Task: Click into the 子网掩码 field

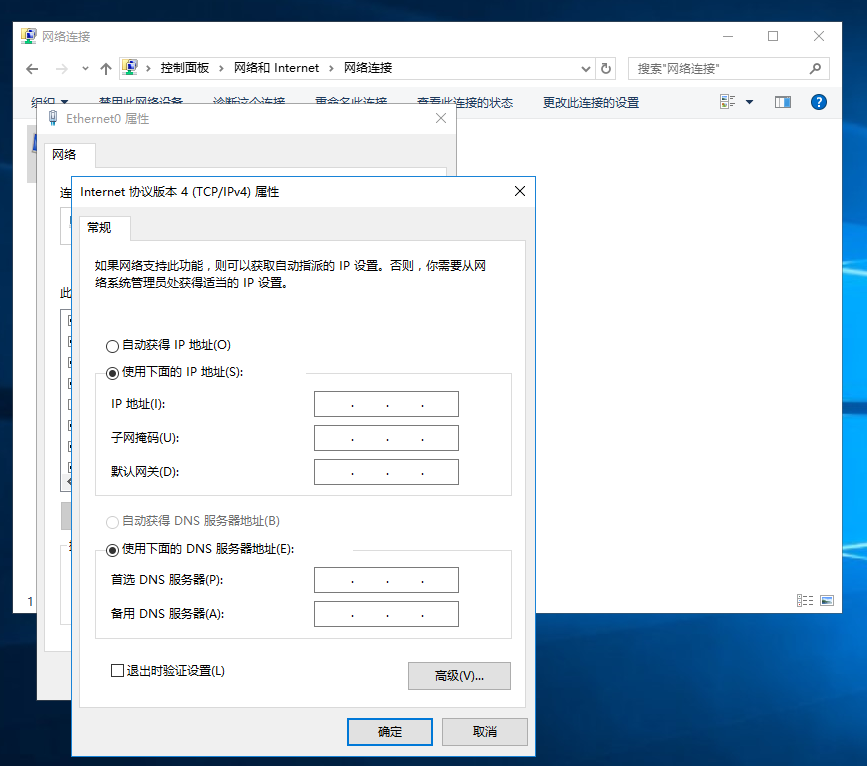Action: tap(386, 438)
